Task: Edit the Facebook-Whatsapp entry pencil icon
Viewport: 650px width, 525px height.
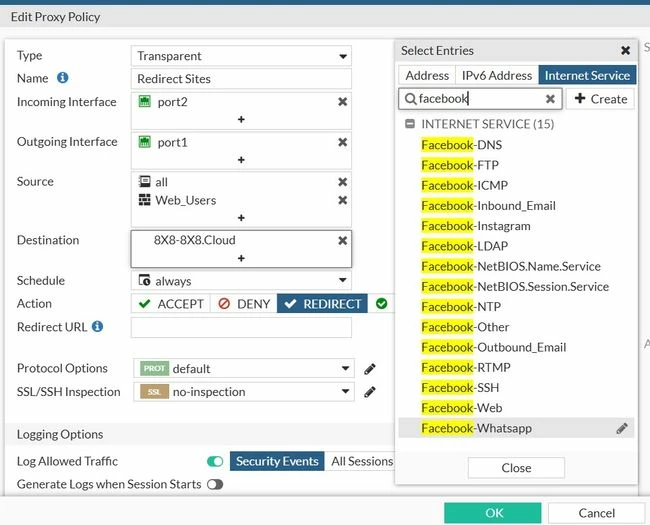Action: (x=622, y=428)
